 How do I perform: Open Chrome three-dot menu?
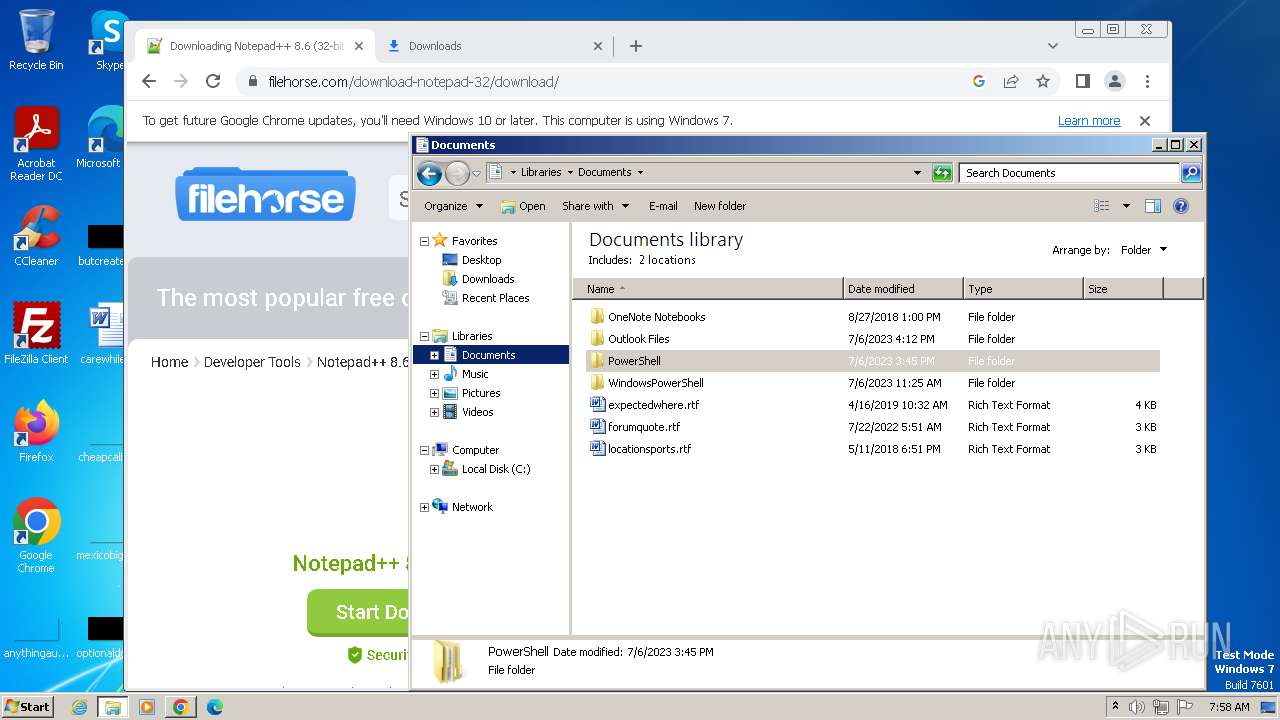[x=1147, y=82]
